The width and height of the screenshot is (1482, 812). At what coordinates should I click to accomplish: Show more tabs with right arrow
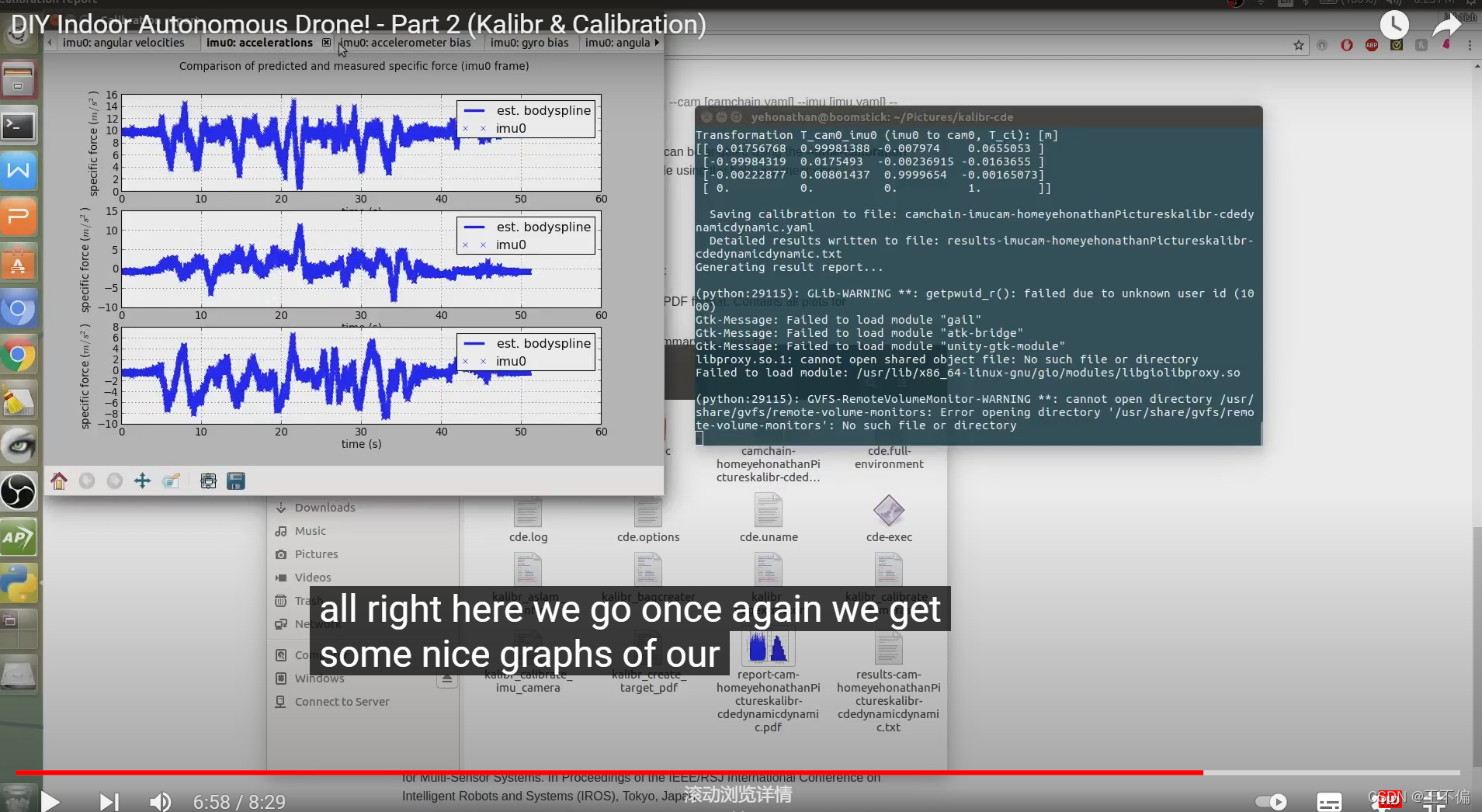click(657, 43)
